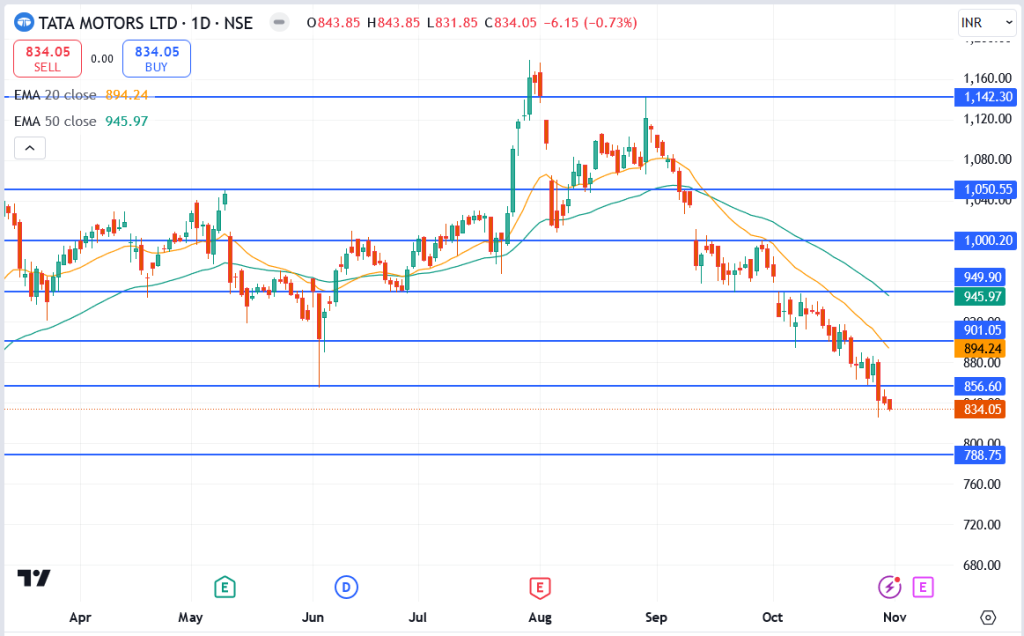Image resolution: width=1024 pixels, height=636 pixels.
Task: Click the 0.00 spread value
Action: 102,59
